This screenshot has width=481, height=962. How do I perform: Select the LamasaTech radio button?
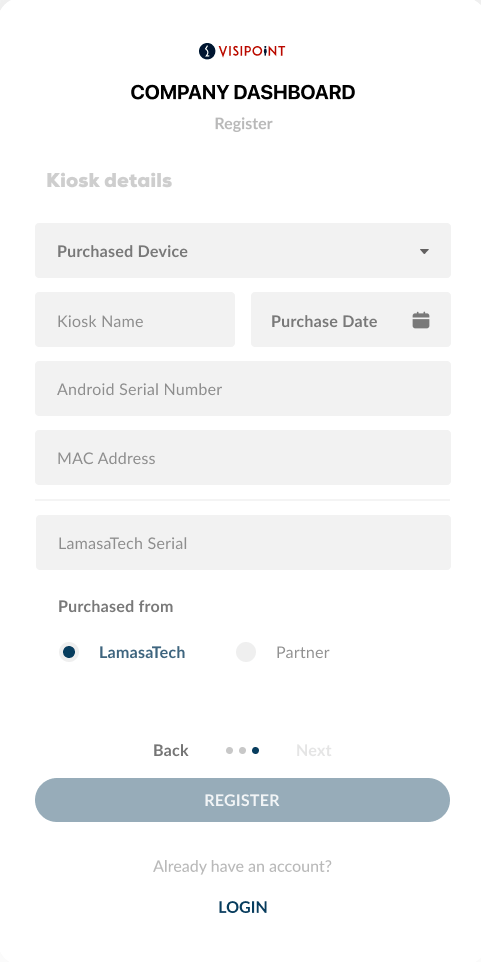(x=69, y=652)
